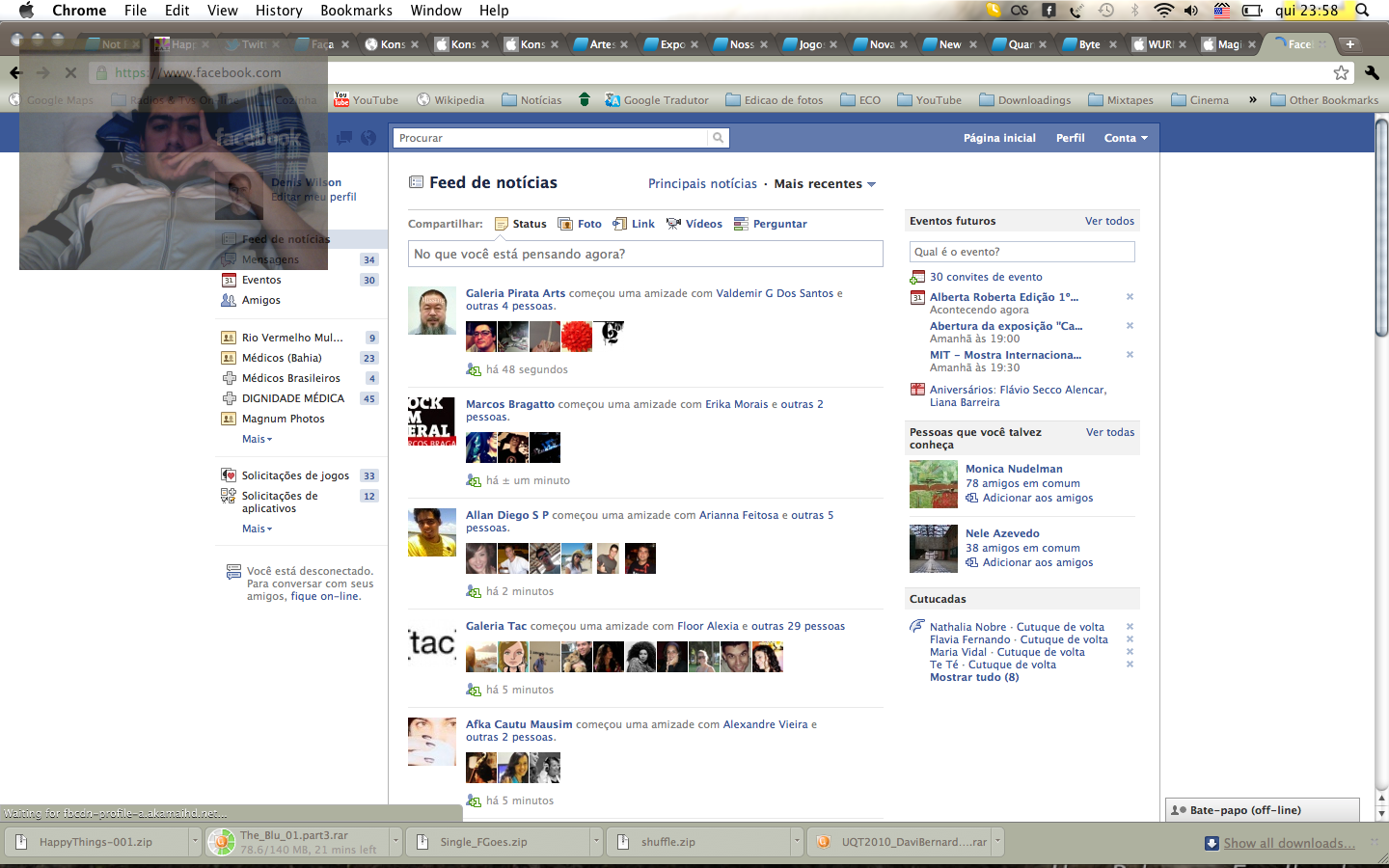
Task: Click Mostrar tudo (8) under Cutucadas
Action: (x=974, y=677)
